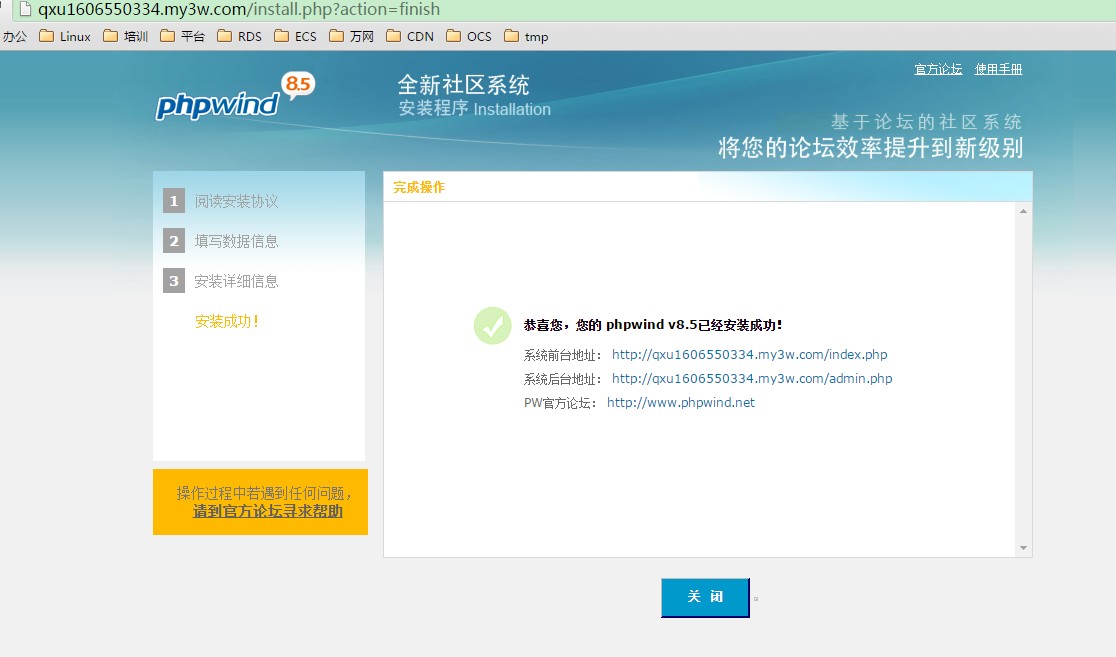Click the 系统后台地址 label
Image resolution: width=1116 pixels, height=657 pixels.
pos(562,379)
